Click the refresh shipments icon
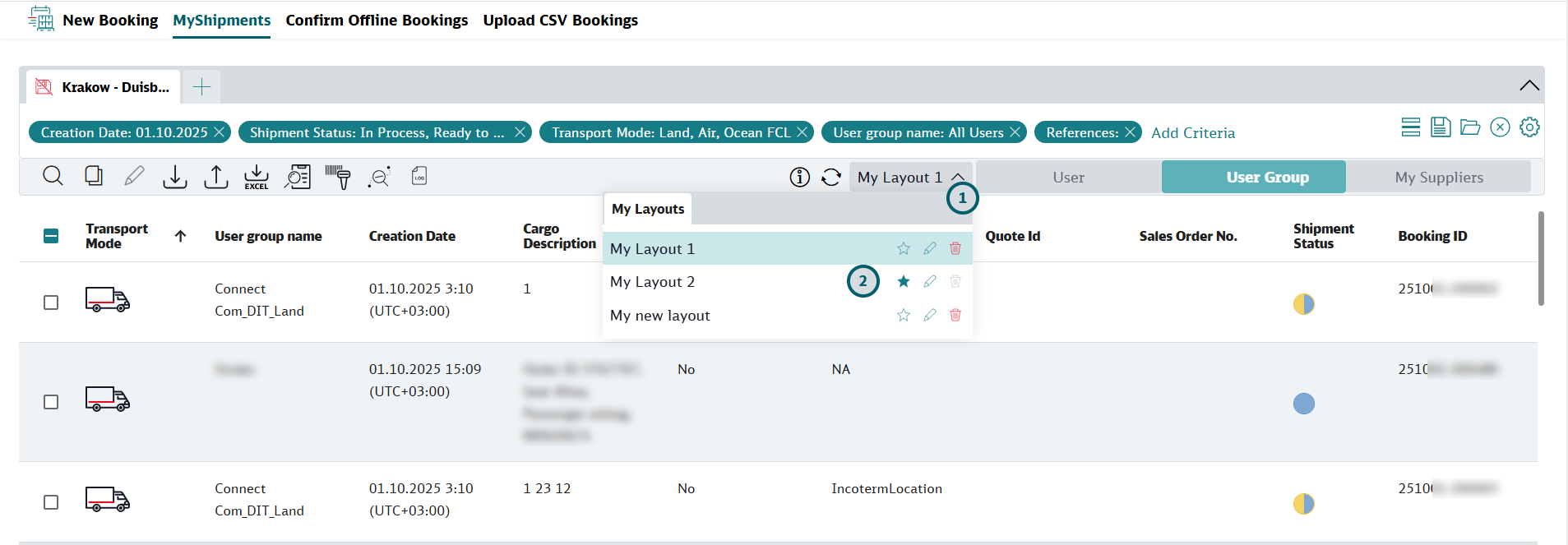This screenshot has height=545, width=1568. pyautogui.click(x=831, y=178)
